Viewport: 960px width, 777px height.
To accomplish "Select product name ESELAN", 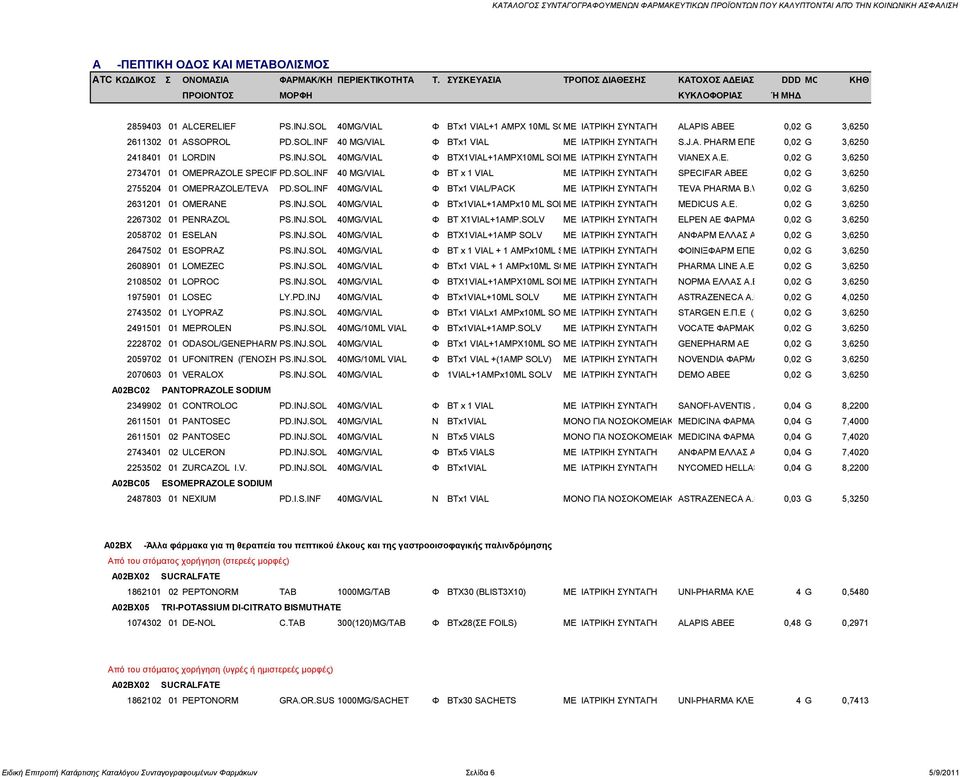I will pyautogui.click(x=200, y=235).
